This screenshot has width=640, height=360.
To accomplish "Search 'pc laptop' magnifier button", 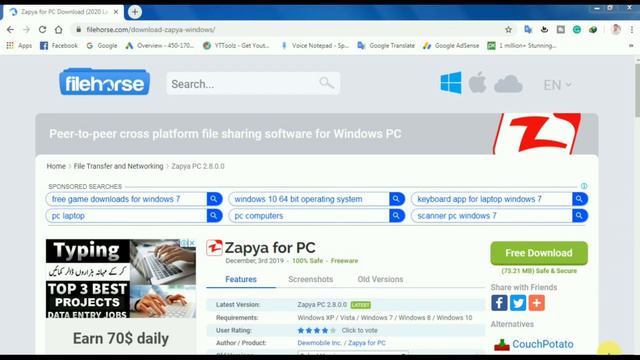I will pos(214,216).
